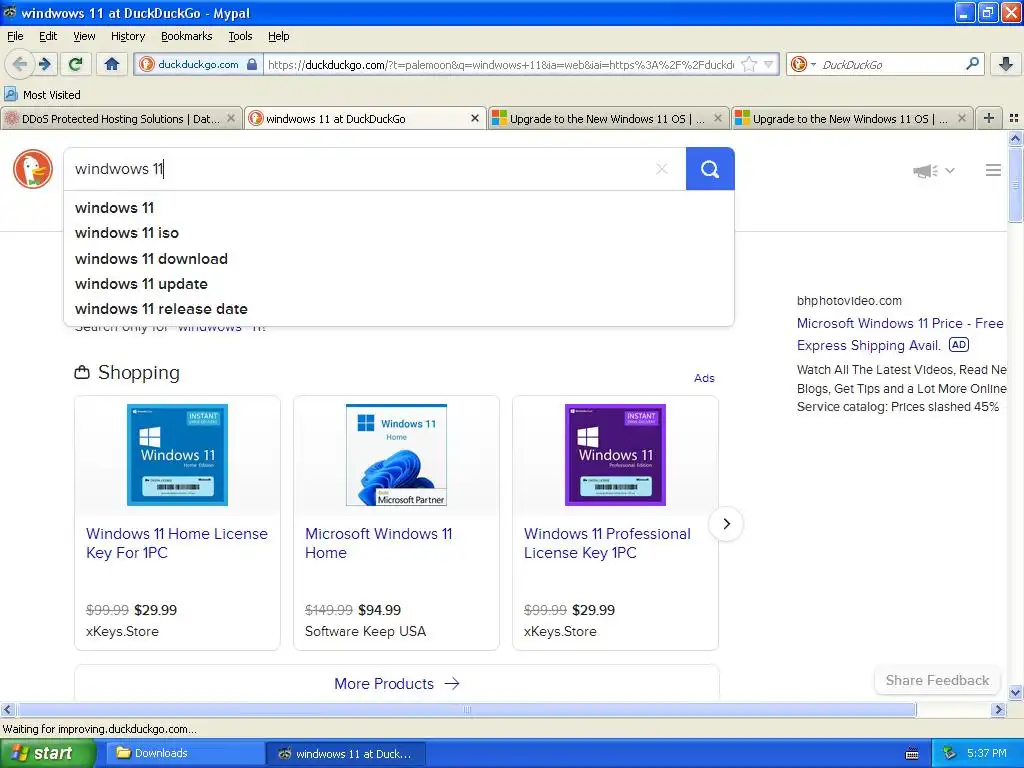This screenshot has height=768, width=1024.
Task: Open Microsoft Windows 11 Home product link
Action: (378, 543)
